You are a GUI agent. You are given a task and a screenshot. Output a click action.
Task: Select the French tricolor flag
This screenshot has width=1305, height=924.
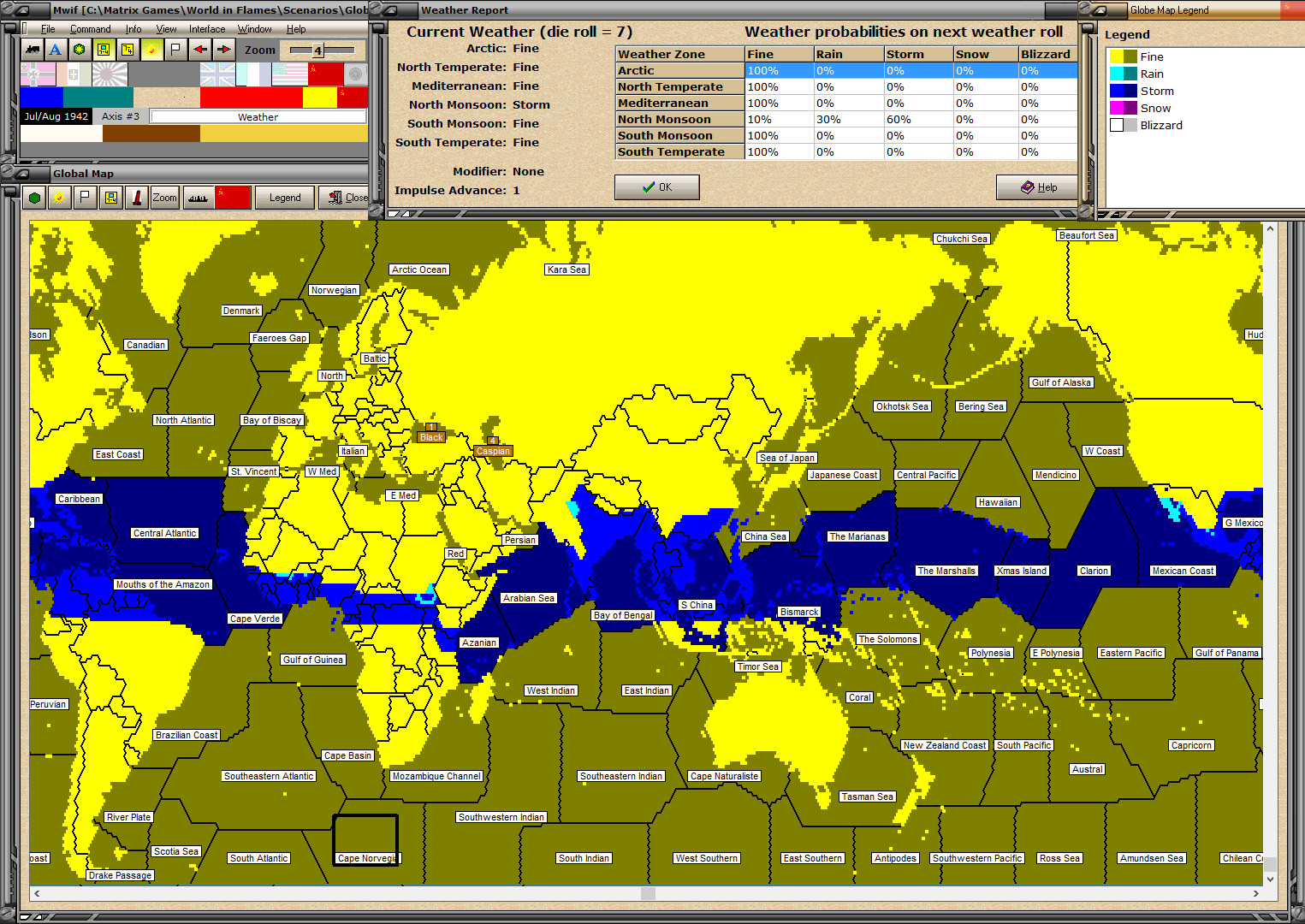253,74
